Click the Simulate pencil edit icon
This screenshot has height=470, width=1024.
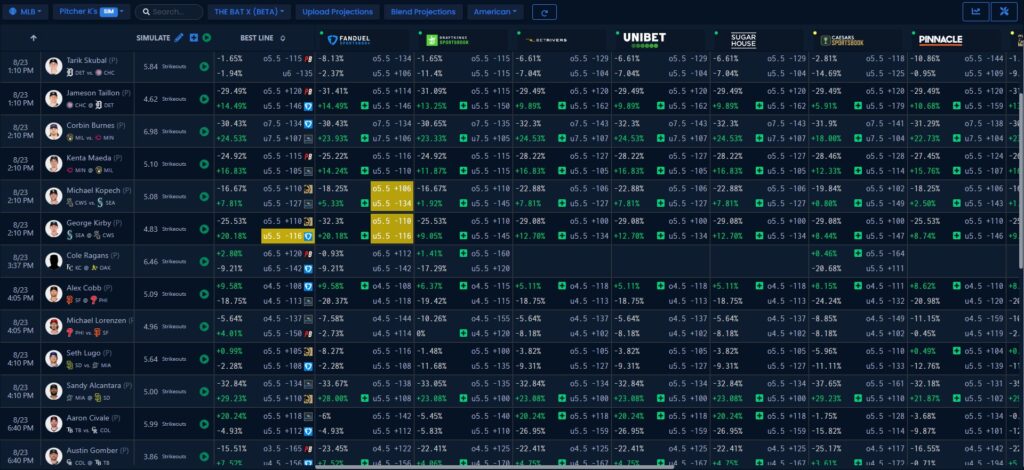point(179,38)
